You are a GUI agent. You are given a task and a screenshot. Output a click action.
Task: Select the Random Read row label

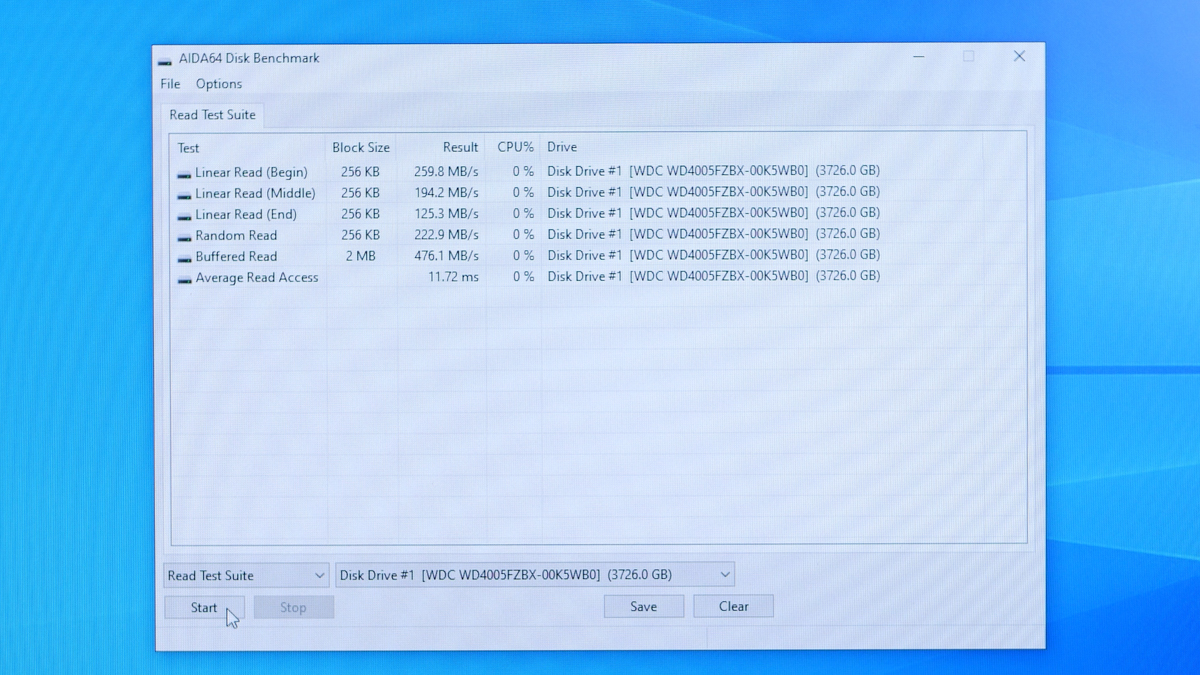236,235
